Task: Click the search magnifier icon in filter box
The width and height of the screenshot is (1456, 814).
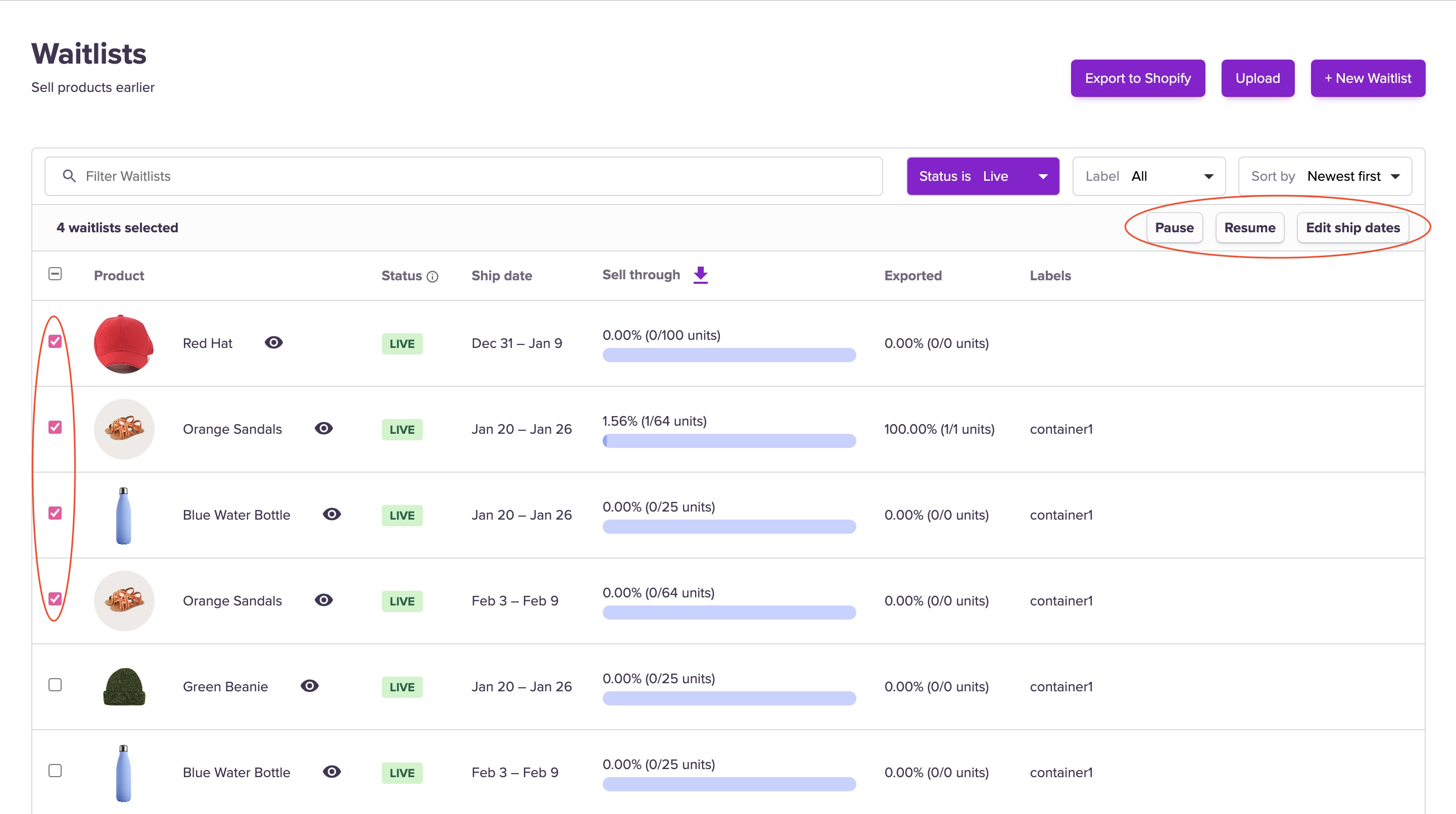Action: pos(69,176)
